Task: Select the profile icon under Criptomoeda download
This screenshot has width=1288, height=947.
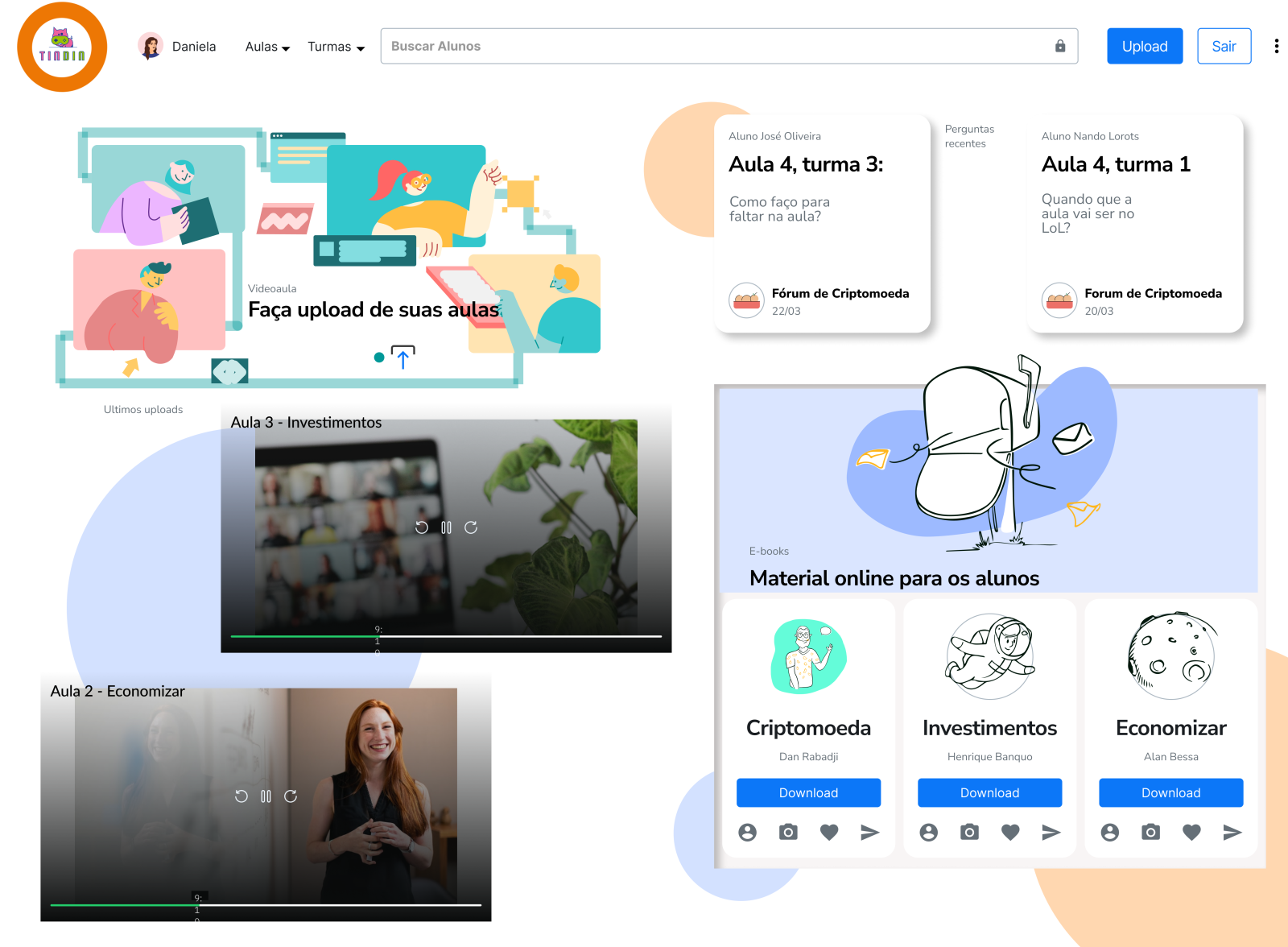Action: (x=747, y=833)
